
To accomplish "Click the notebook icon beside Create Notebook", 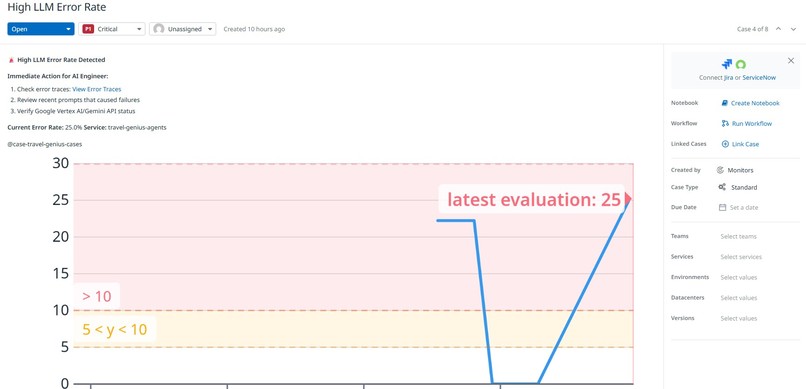I will pyautogui.click(x=725, y=103).
